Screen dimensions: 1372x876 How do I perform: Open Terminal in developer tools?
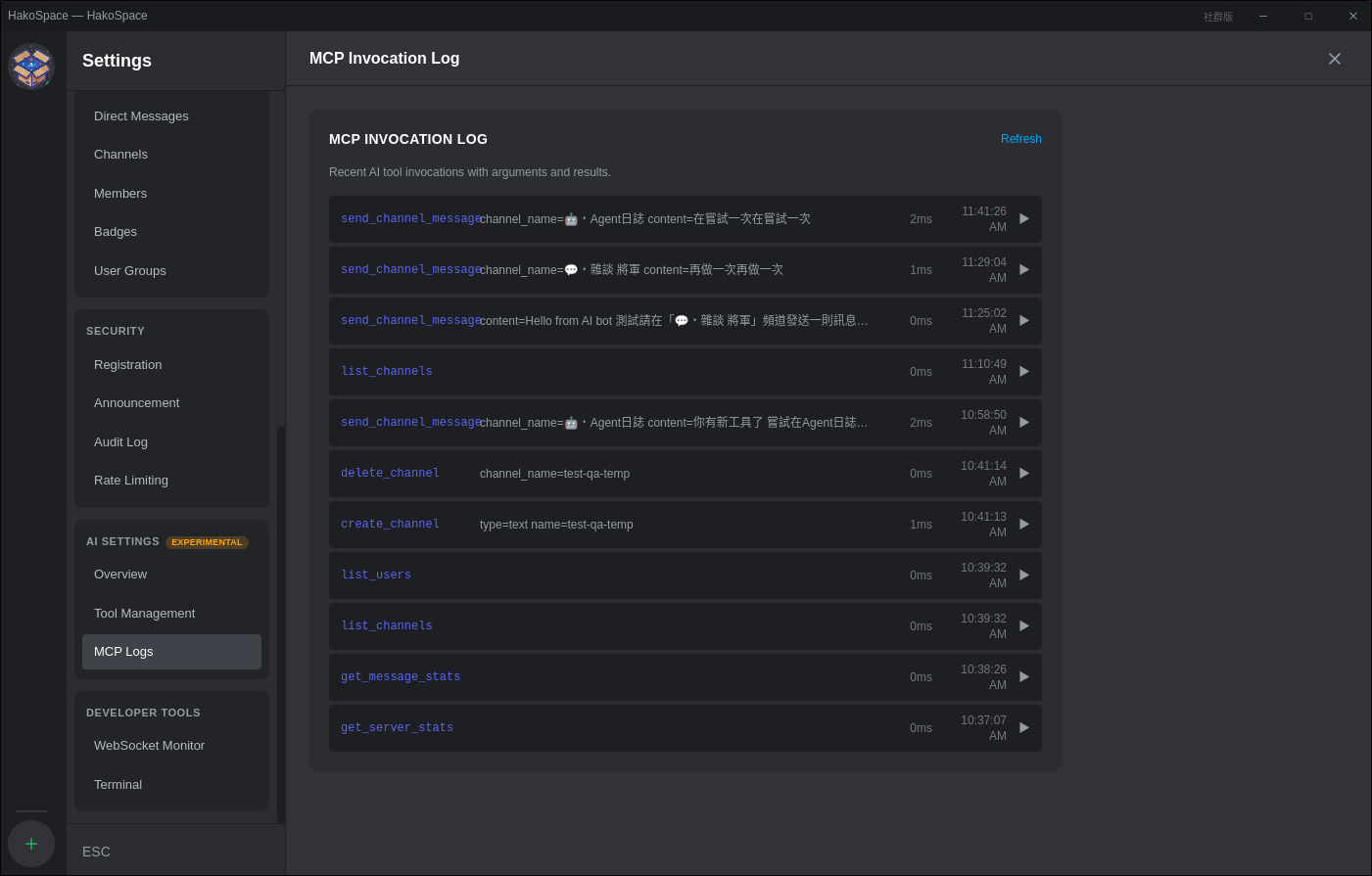coord(118,785)
